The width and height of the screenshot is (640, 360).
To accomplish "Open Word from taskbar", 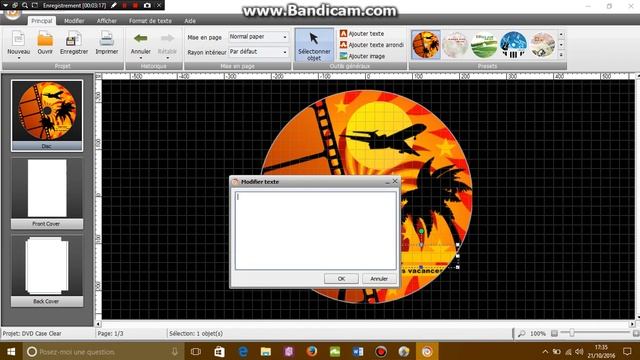I will pyautogui.click(x=358, y=351).
